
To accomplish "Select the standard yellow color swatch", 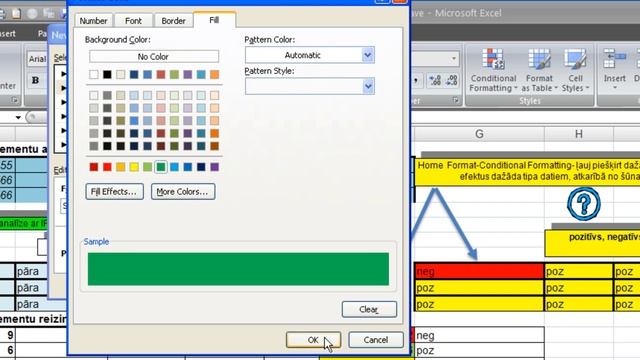I will 134,167.
